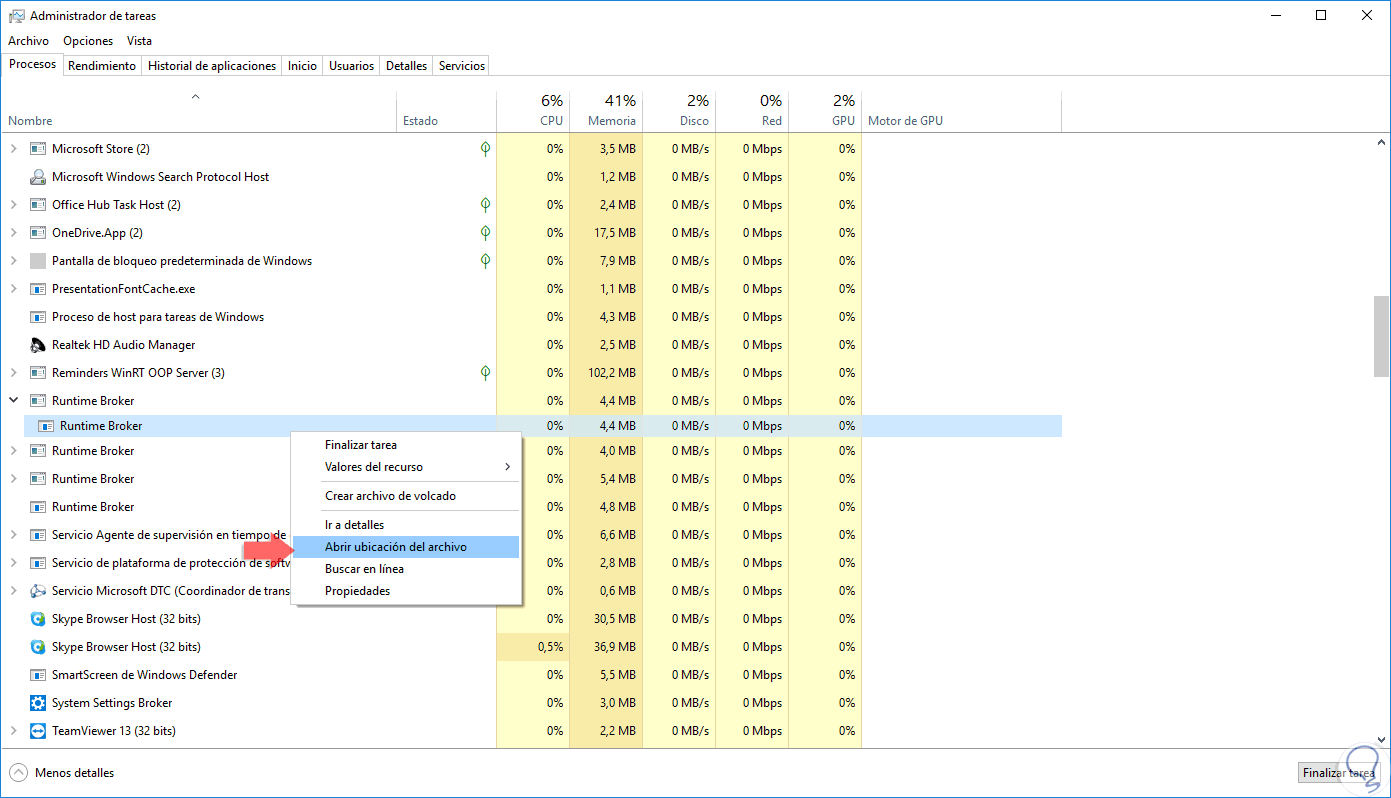Click the TeamViewer 13 process icon
Viewport: 1391px width, 798px height.
38,731
